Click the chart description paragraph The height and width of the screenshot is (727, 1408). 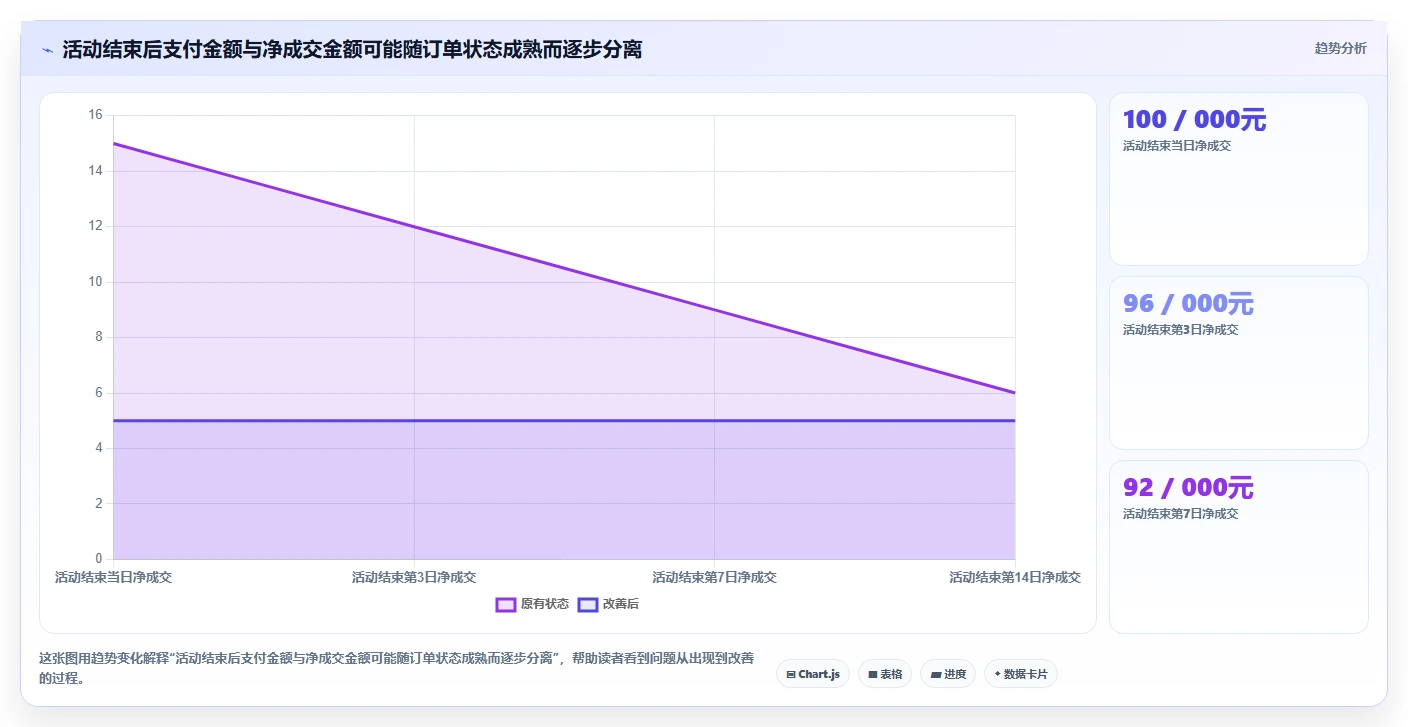[397, 668]
